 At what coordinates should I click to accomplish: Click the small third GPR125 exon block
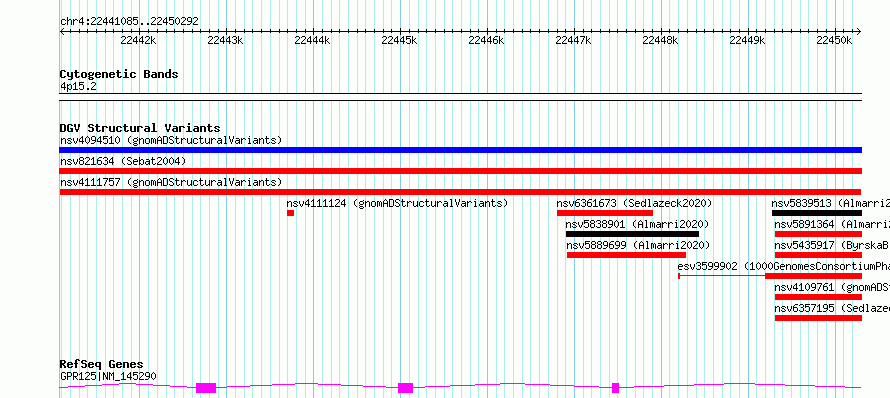pyautogui.click(x=615, y=388)
